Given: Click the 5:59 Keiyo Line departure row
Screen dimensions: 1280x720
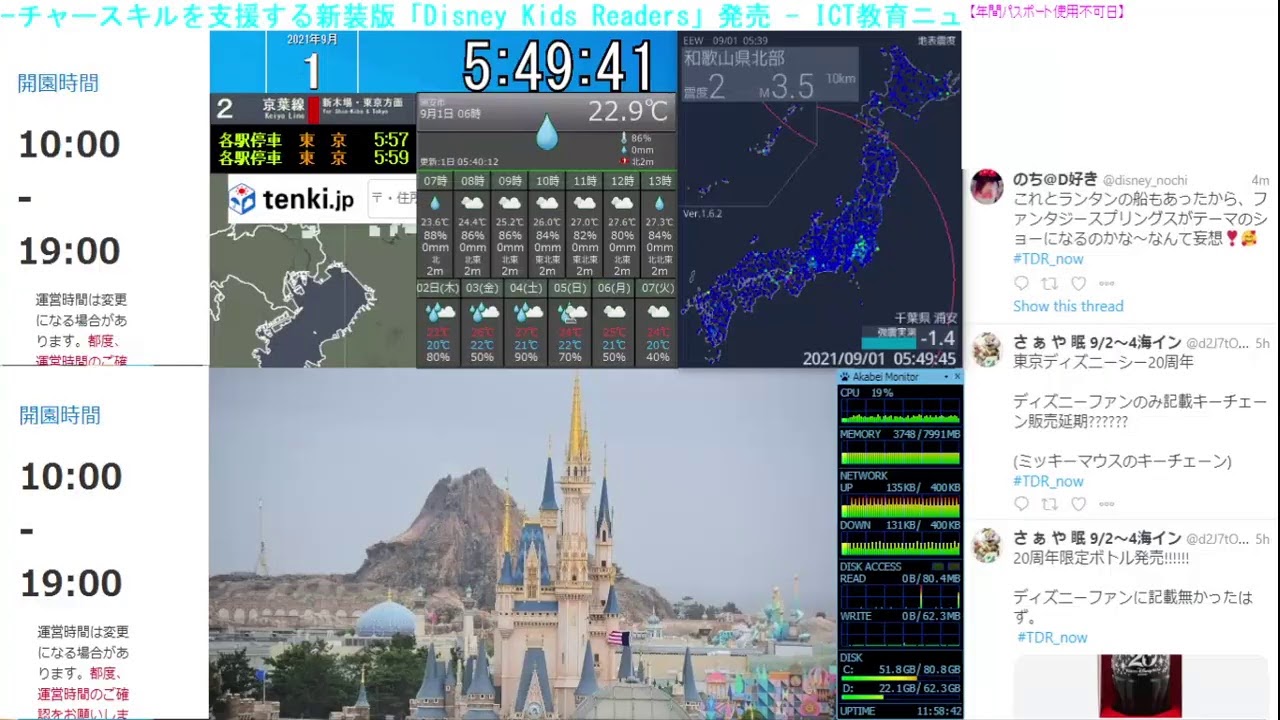Looking at the screenshot, I should 313,158.
